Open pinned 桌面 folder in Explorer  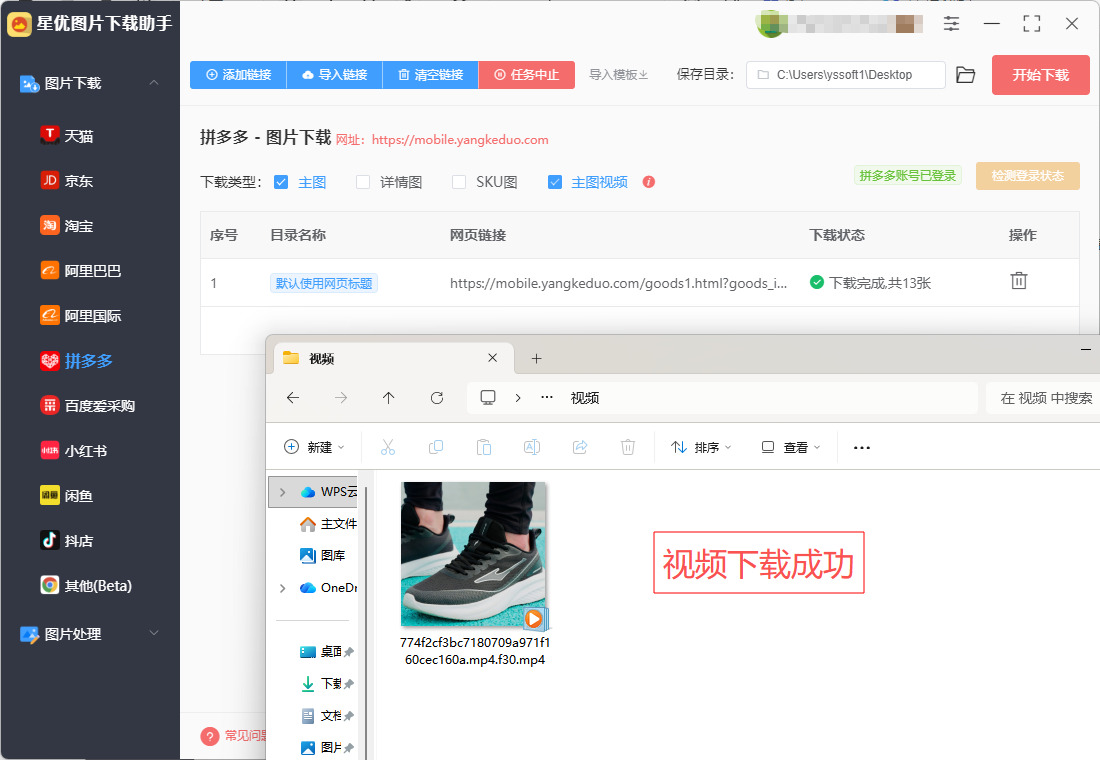point(326,651)
